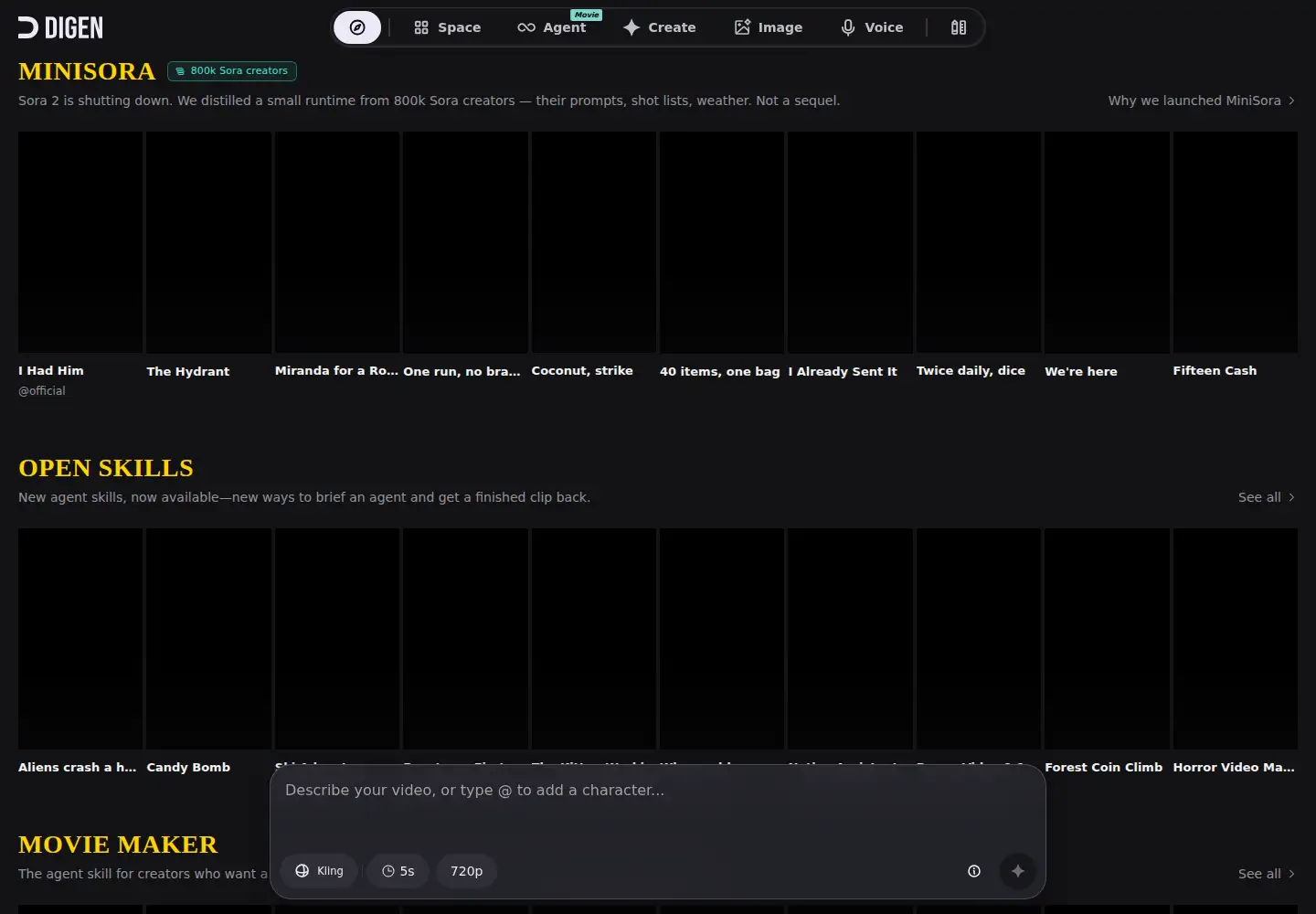This screenshot has width=1316, height=914.
Task: Switch to the Create tab
Action: (x=659, y=27)
